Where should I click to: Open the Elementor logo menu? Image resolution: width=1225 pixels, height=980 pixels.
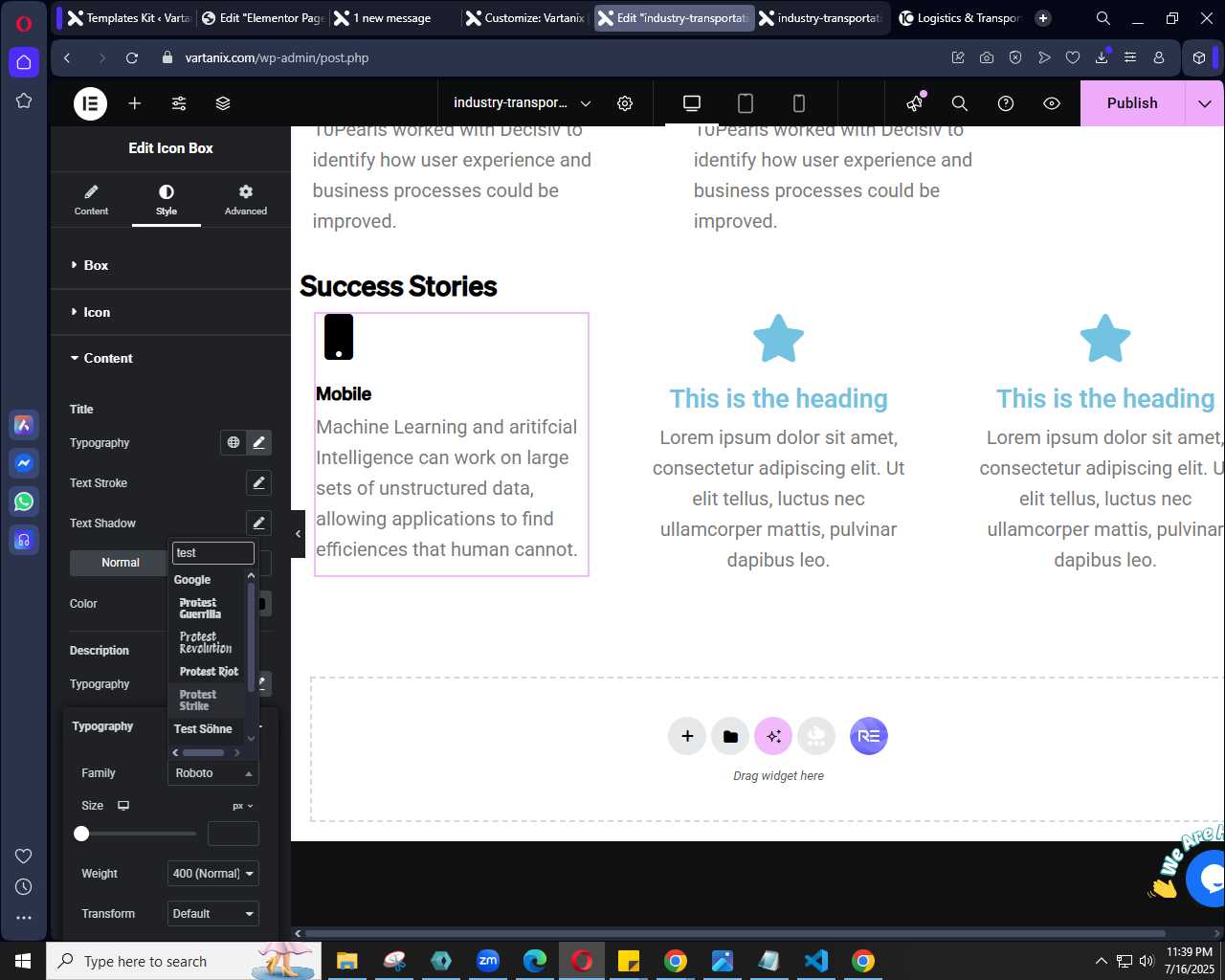(x=91, y=103)
